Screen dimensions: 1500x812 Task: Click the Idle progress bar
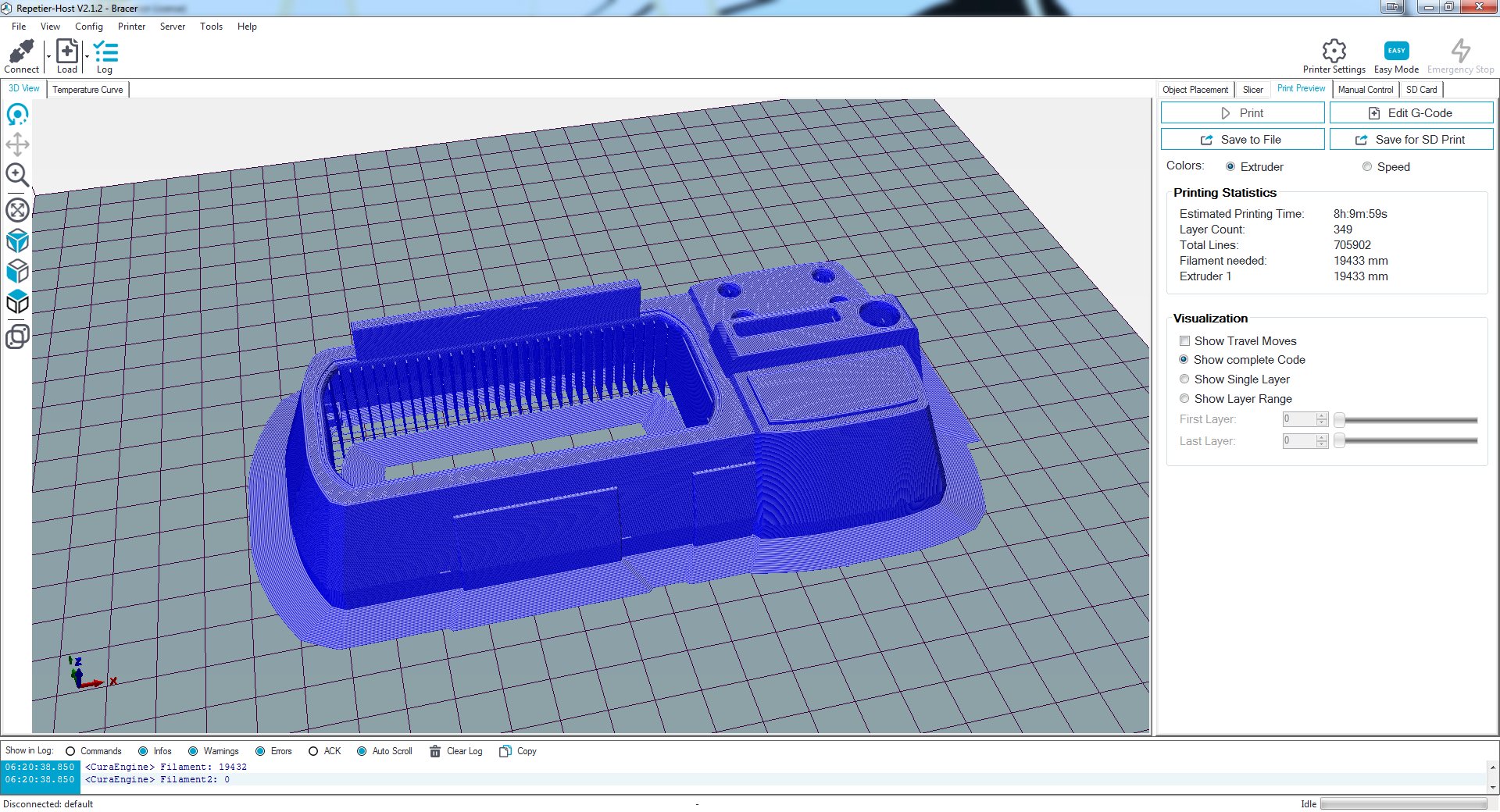pos(1403,804)
